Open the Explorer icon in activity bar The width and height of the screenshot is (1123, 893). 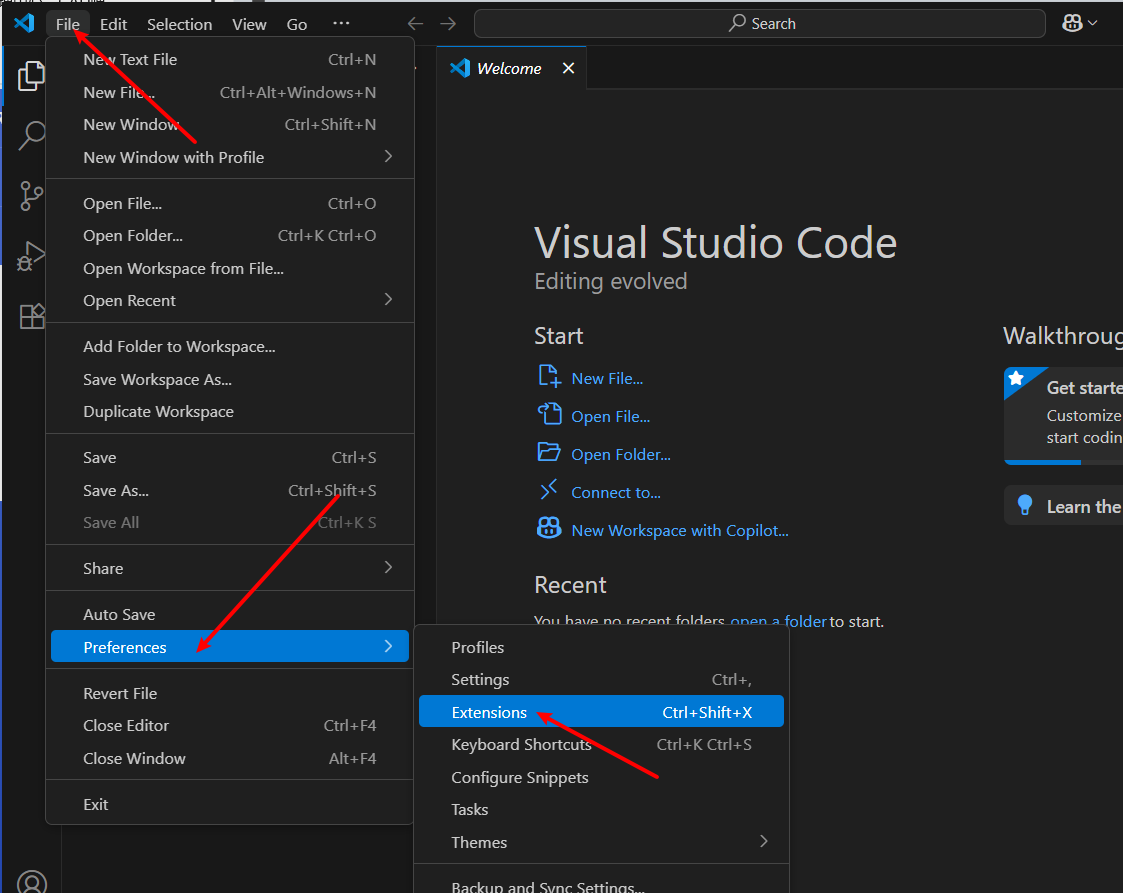click(x=32, y=75)
